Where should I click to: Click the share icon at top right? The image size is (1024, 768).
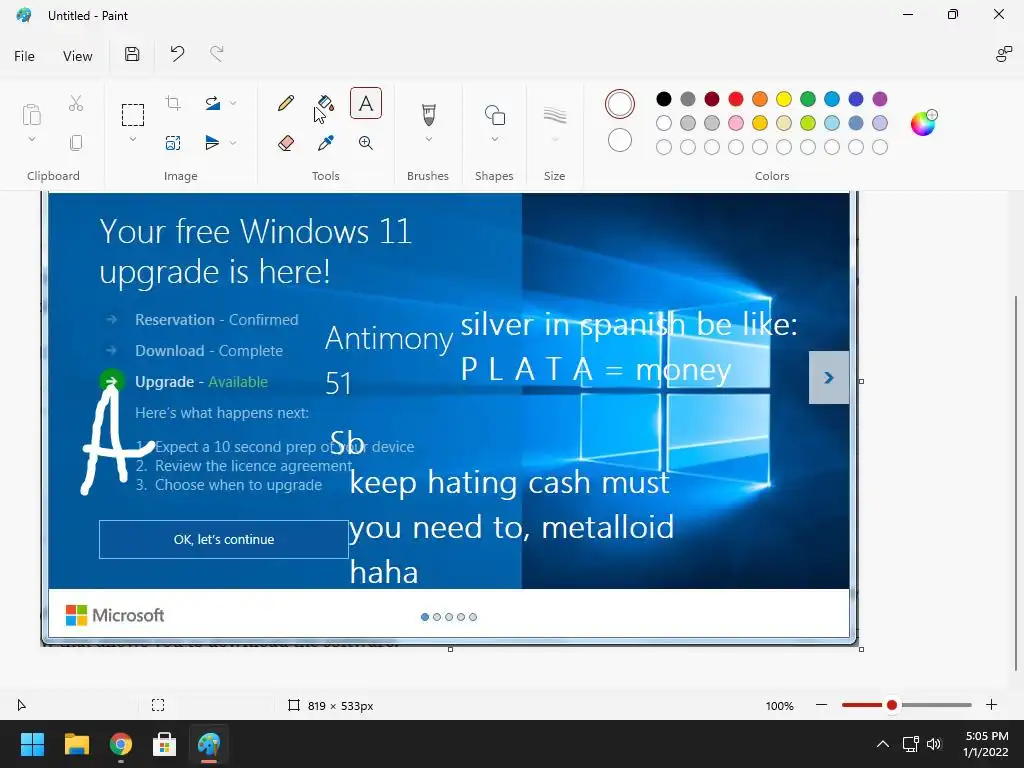point(1004,55)
